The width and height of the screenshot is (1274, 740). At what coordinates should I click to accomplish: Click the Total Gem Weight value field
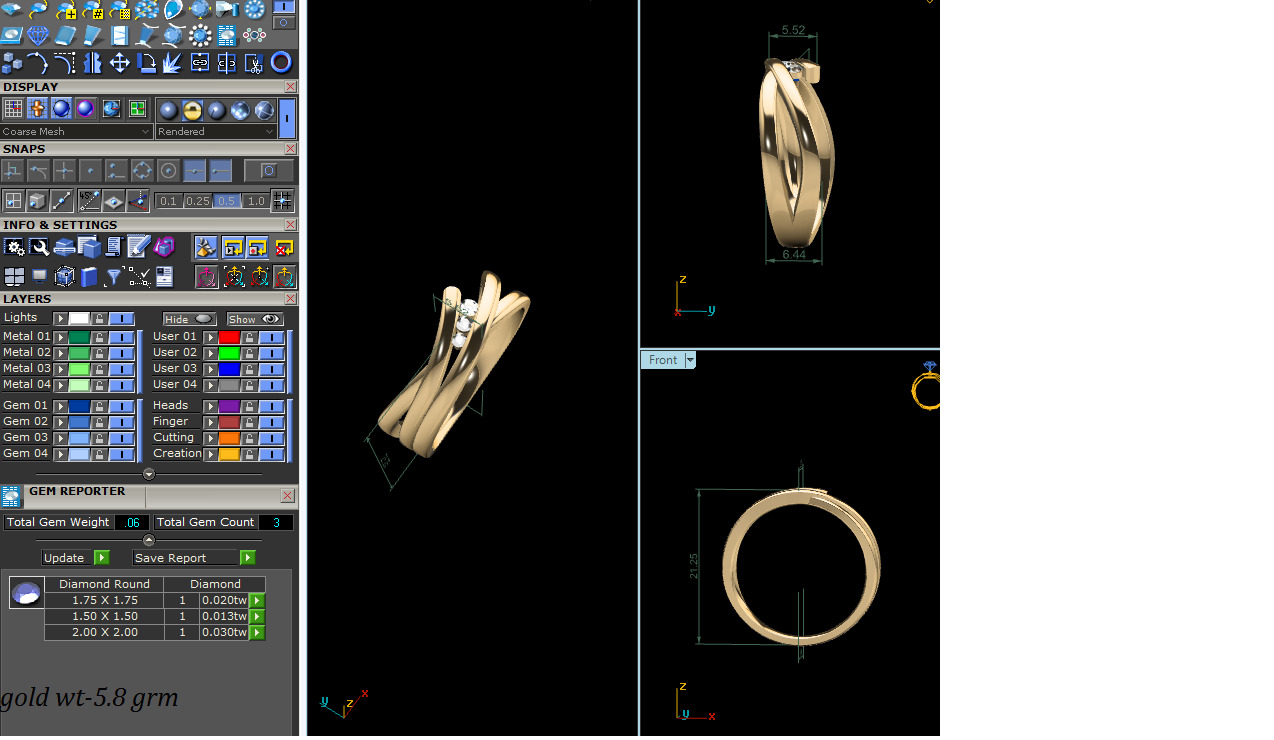pyautogui.click(x=132, y=522)
